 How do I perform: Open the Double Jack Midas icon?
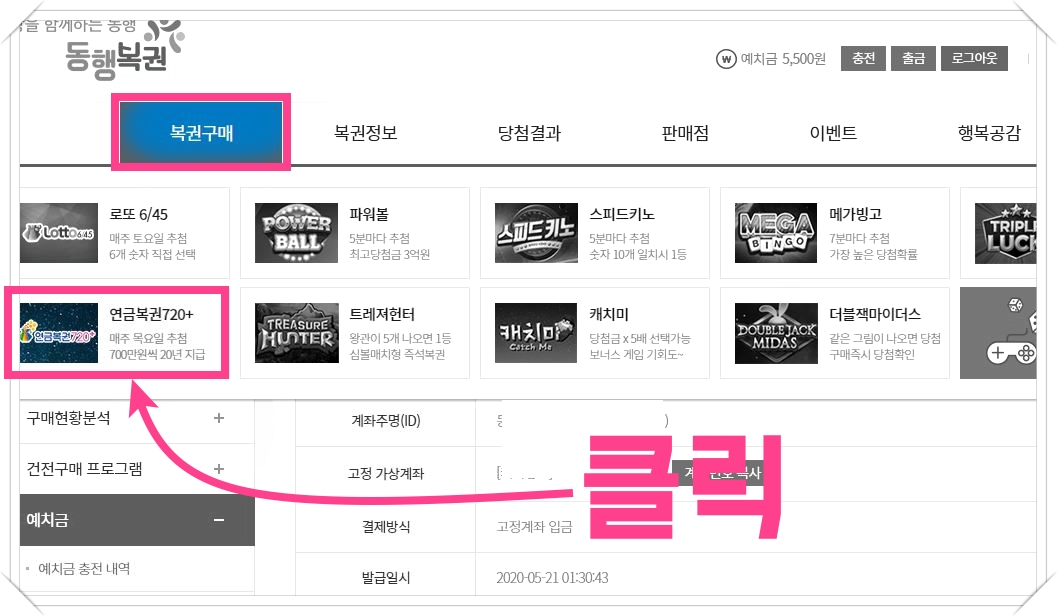(775, 332)
